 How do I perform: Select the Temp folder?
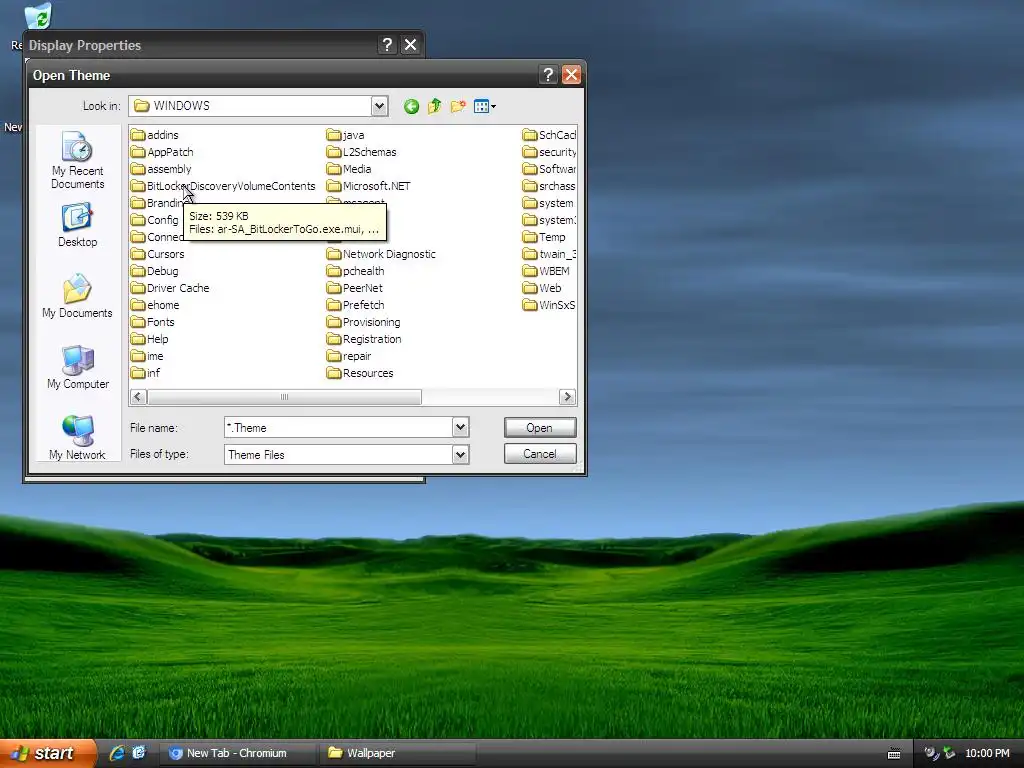pyautogui.click(x=545, y=237)
